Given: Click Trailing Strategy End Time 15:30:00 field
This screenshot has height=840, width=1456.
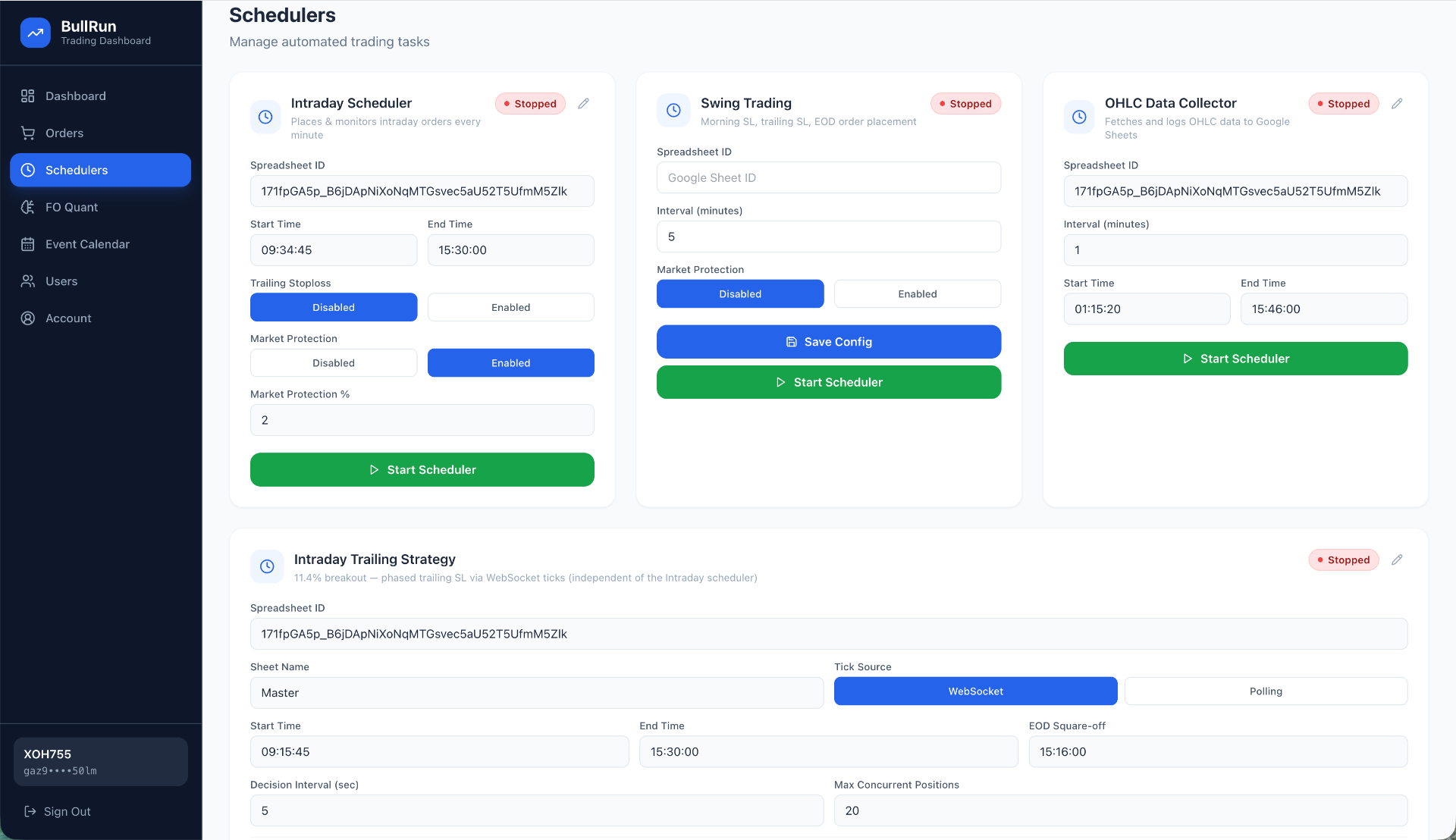Looking at the screenshot, I should pyautogui.click(x=829, y=752).
